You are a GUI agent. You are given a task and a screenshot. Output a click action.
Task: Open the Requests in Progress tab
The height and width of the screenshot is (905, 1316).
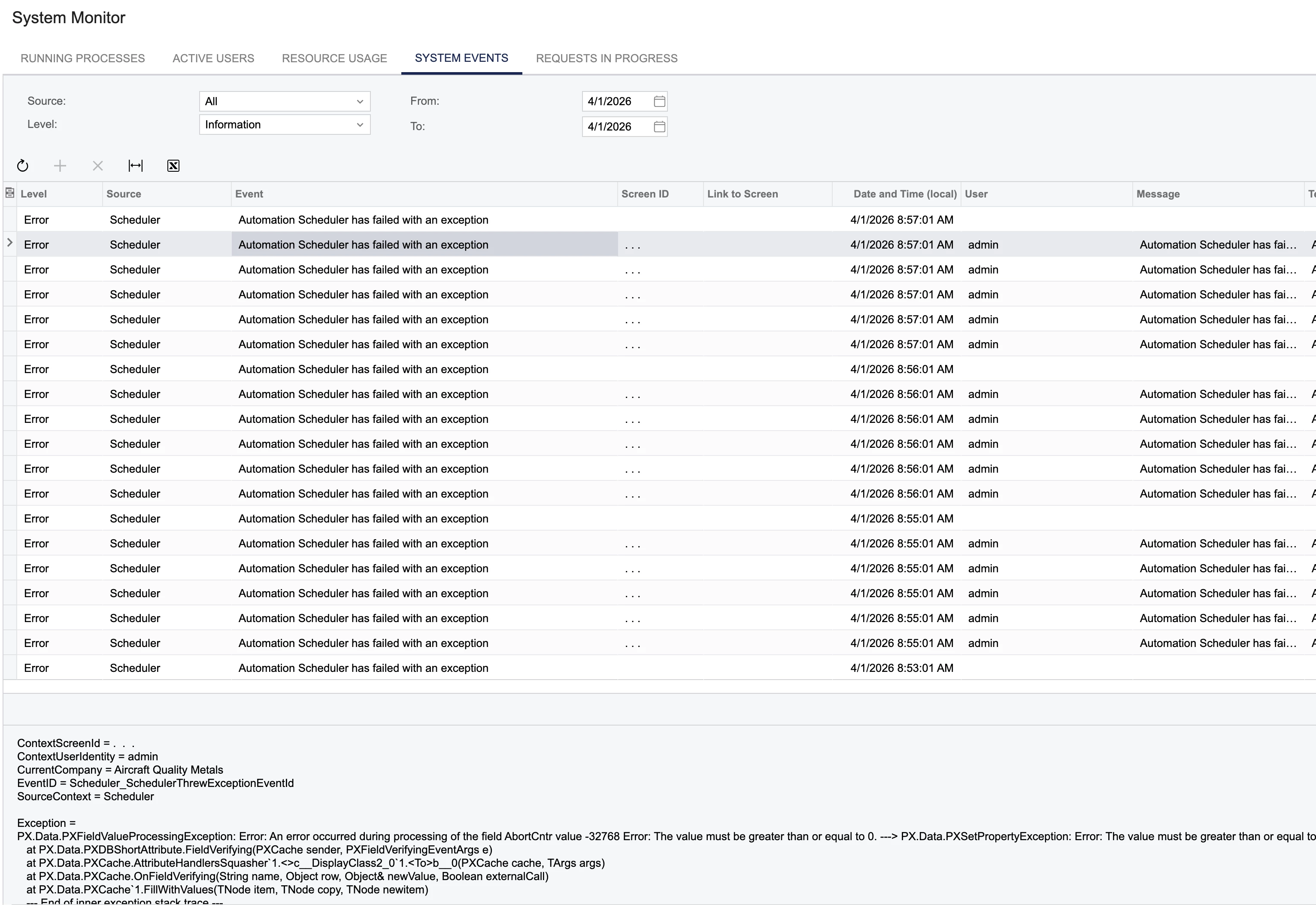click(x=606, y=58)
